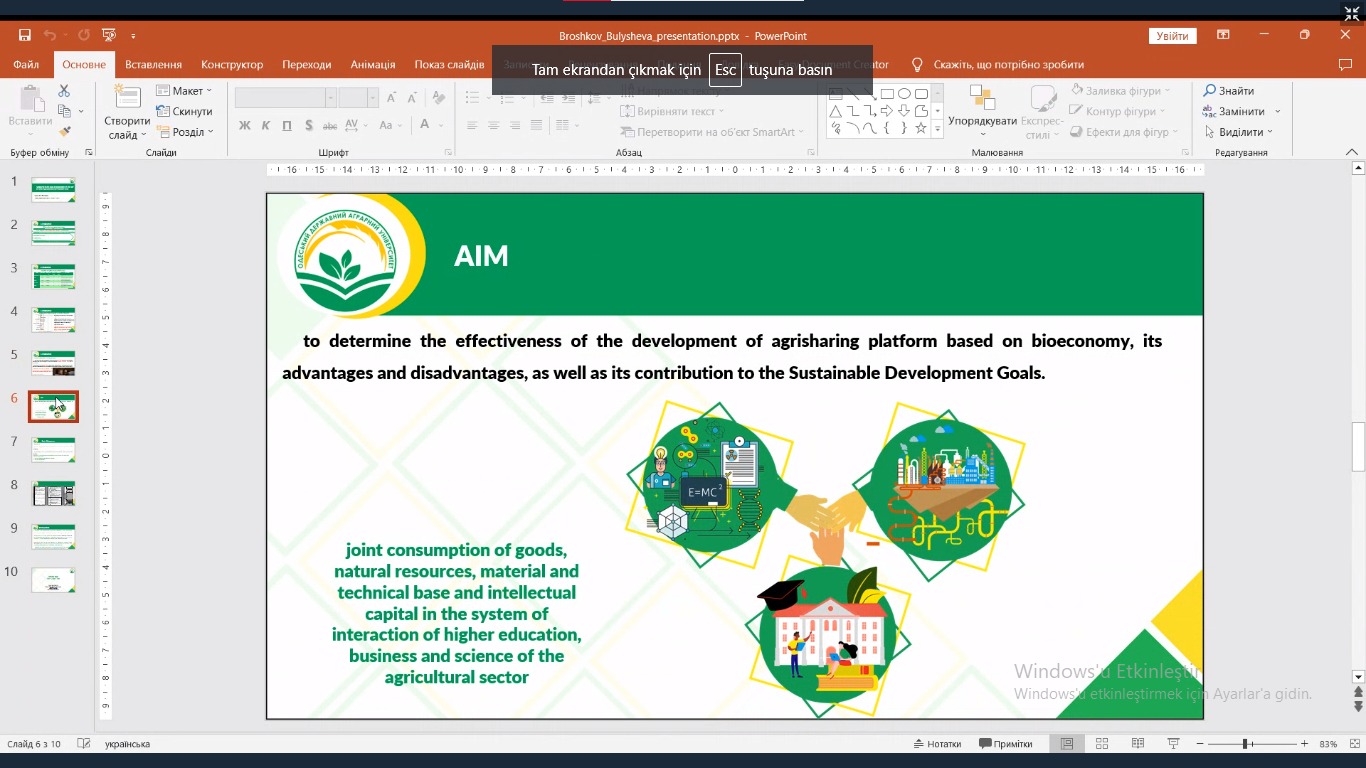This screenshot has width=1366, height=768.
Task: Open Заливка фігури shape fill
Action: click(1120, 91)
